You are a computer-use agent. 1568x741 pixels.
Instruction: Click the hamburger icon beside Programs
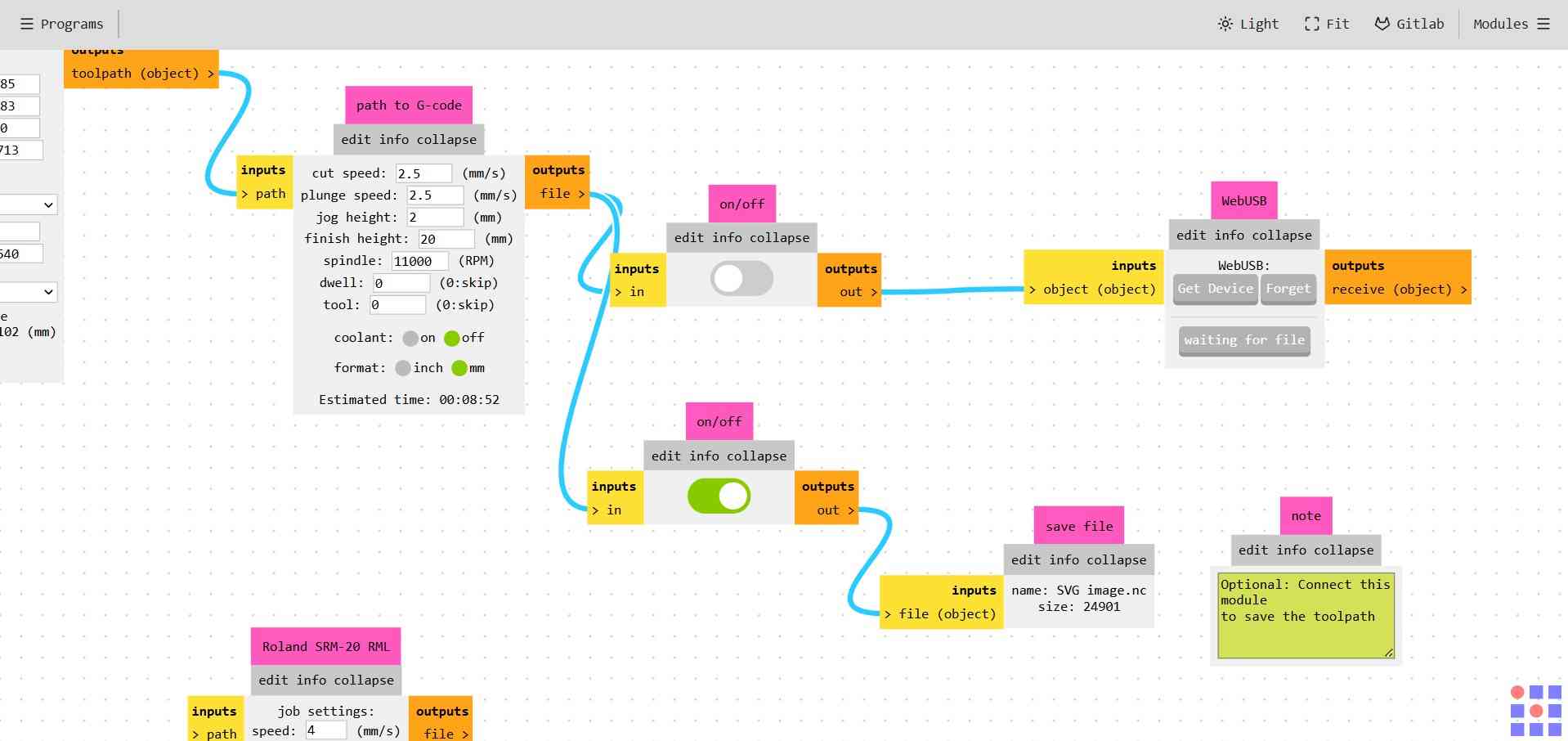[x=27, y=24]
